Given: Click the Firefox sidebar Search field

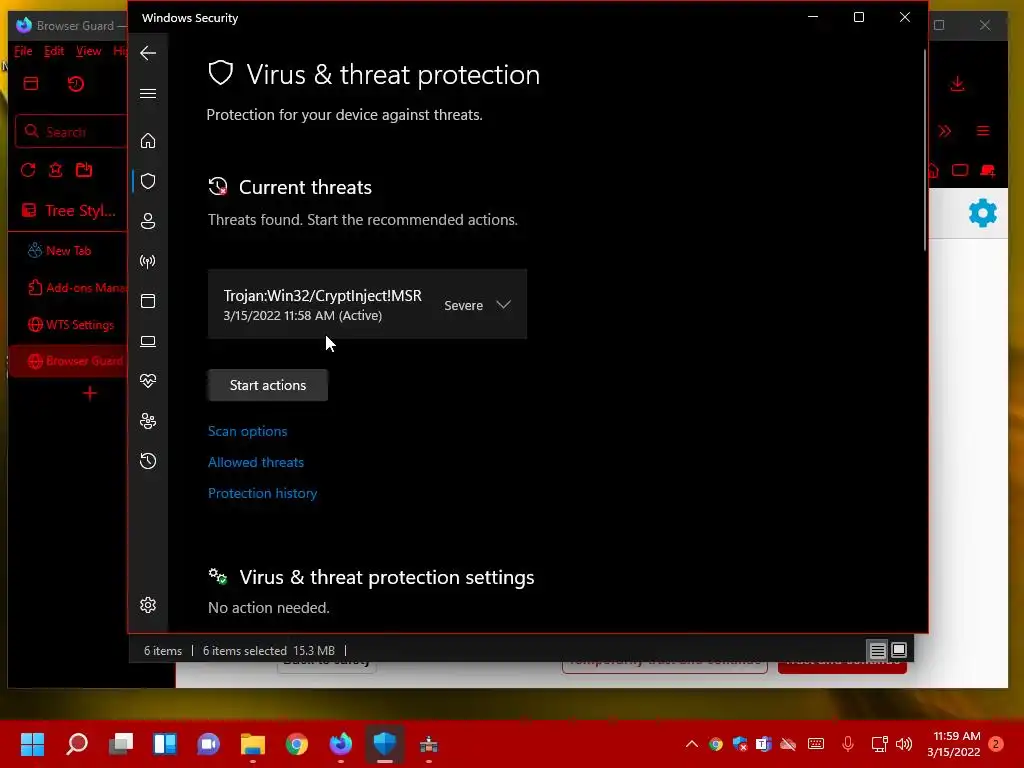Looking at the screenshot, I should tap(71, 131).
